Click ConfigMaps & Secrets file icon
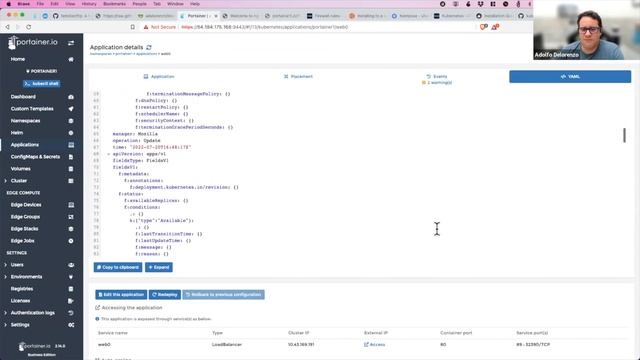The width and height of the screenshot is (640, 360). (71, 157)
